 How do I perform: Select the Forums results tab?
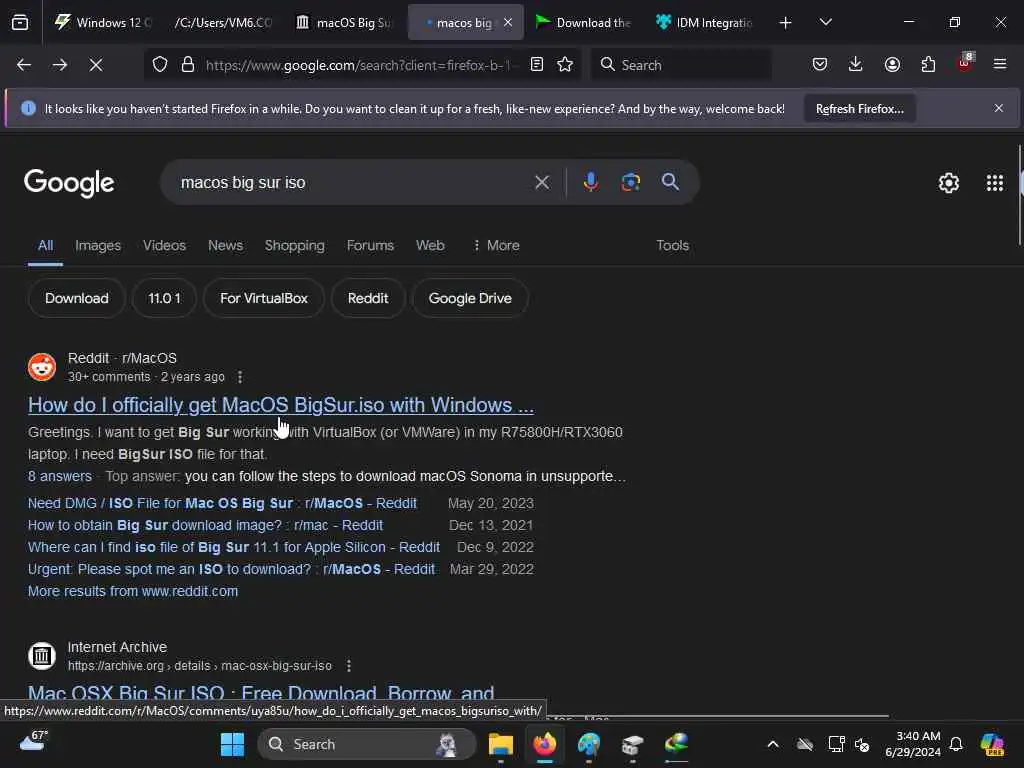point(370,246)
